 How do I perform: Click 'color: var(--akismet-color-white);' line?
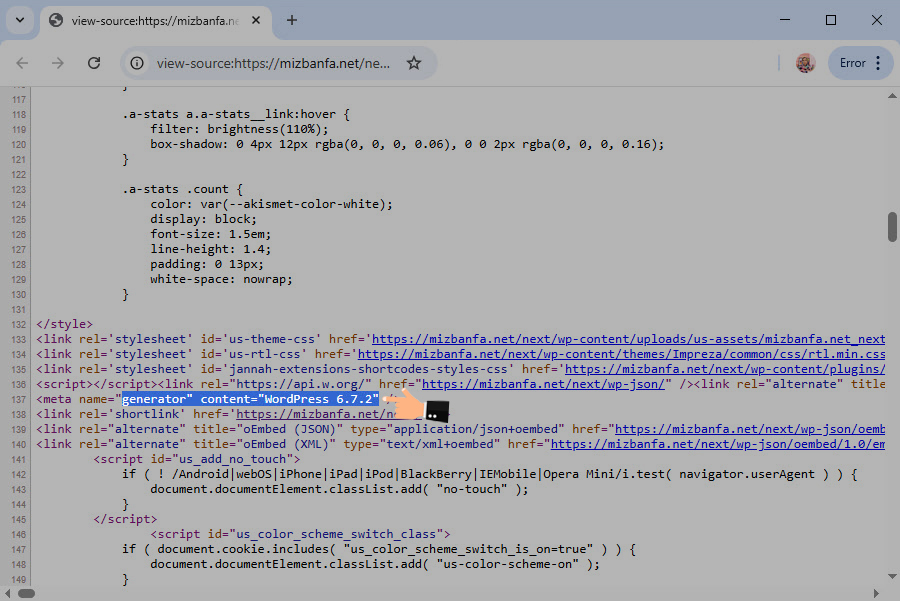click(271, 204)
